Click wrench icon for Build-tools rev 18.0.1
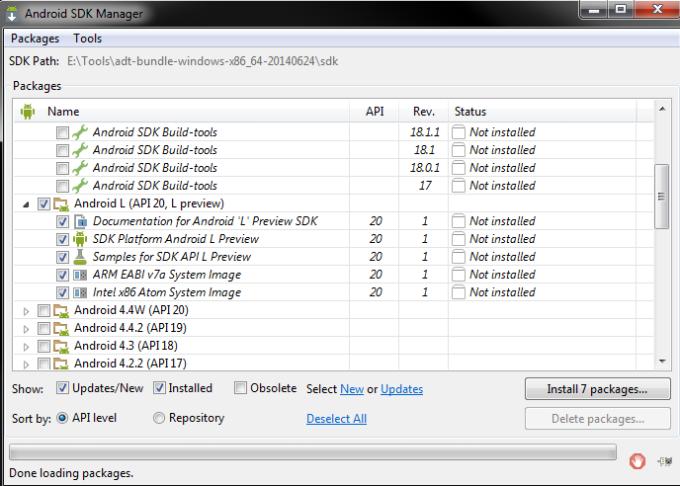This screenshot has width=680, height=486. (80, 168)
